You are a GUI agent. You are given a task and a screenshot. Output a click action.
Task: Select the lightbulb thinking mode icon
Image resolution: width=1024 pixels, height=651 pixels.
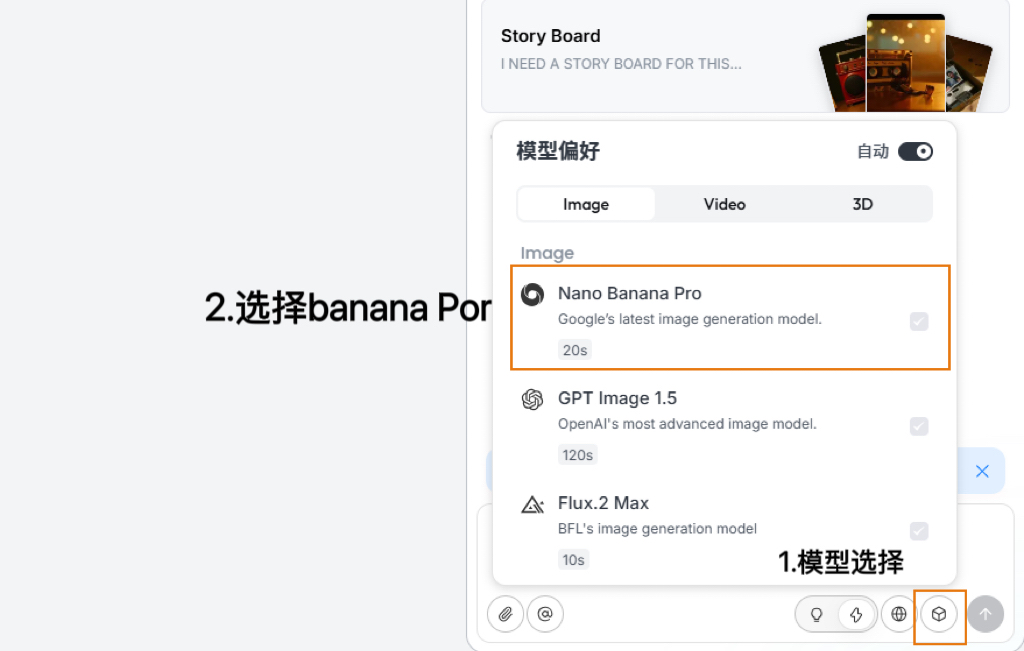pyautogui.click(x=816, y=614)
